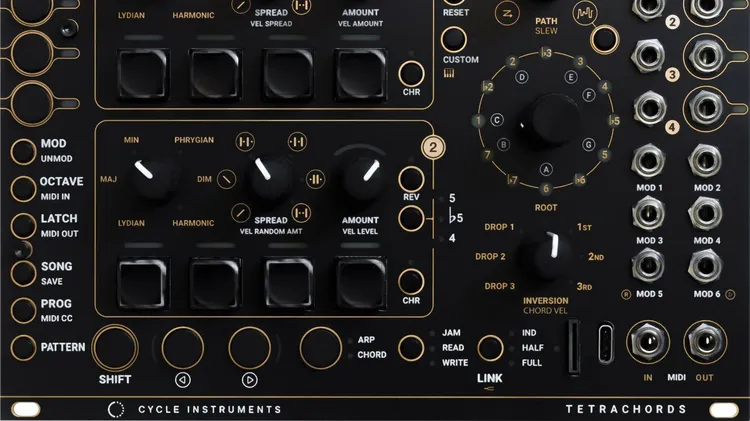Viewport: 750px width, 421px height.
Task: Select the top-right spread icon in section 2
Action: click(297, 142)
